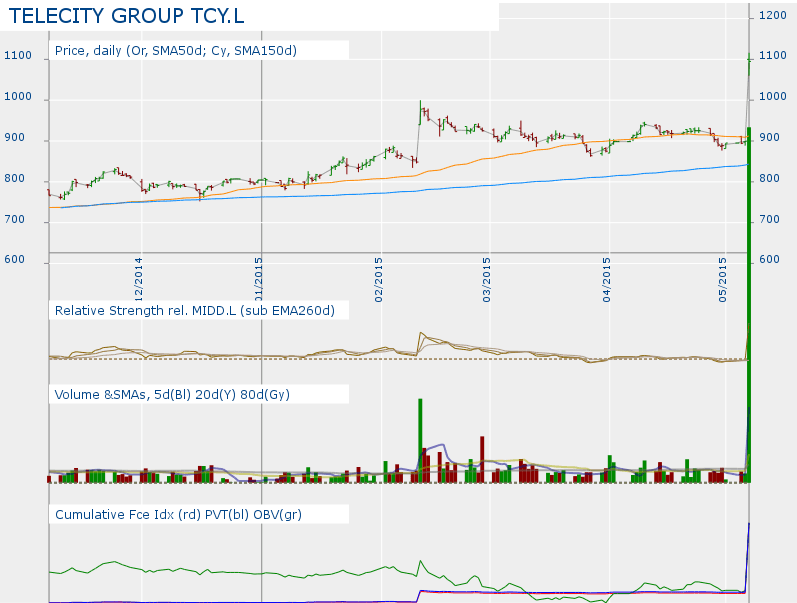Image resolution: width=797 pixels, height=603 pixels.
Task: Click the 900 value on left axis
Action: point(15,138)
